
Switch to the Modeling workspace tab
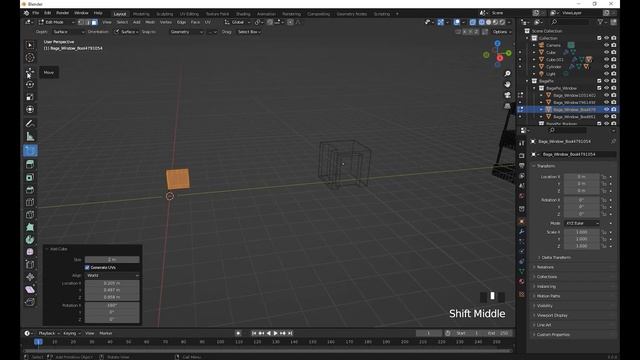click(x=141, y=14)
